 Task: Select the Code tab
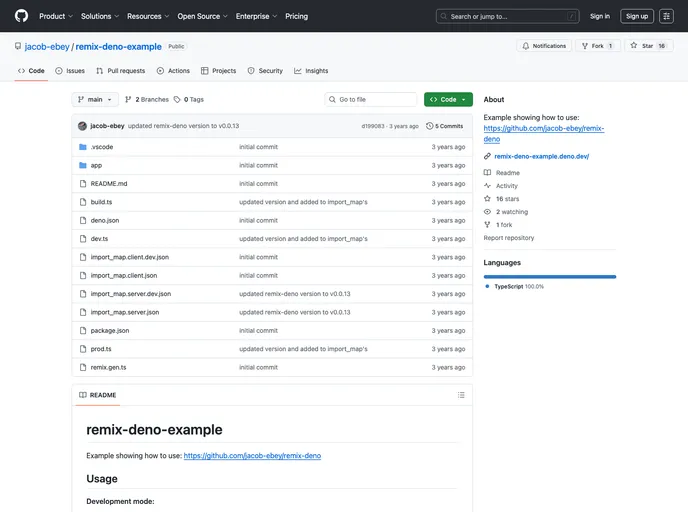click(x=31, y=71)
